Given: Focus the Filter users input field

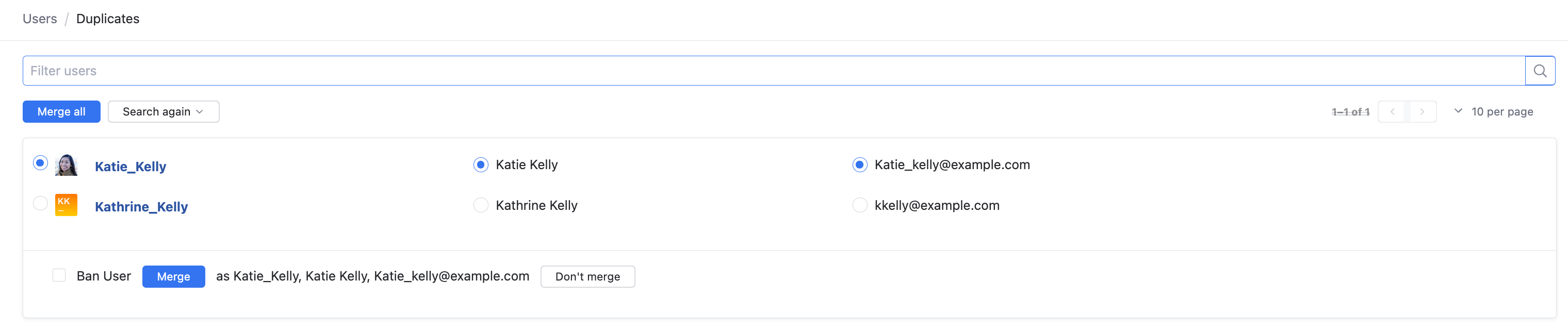Looking at the screenshot, I should [x=773, y=71].
